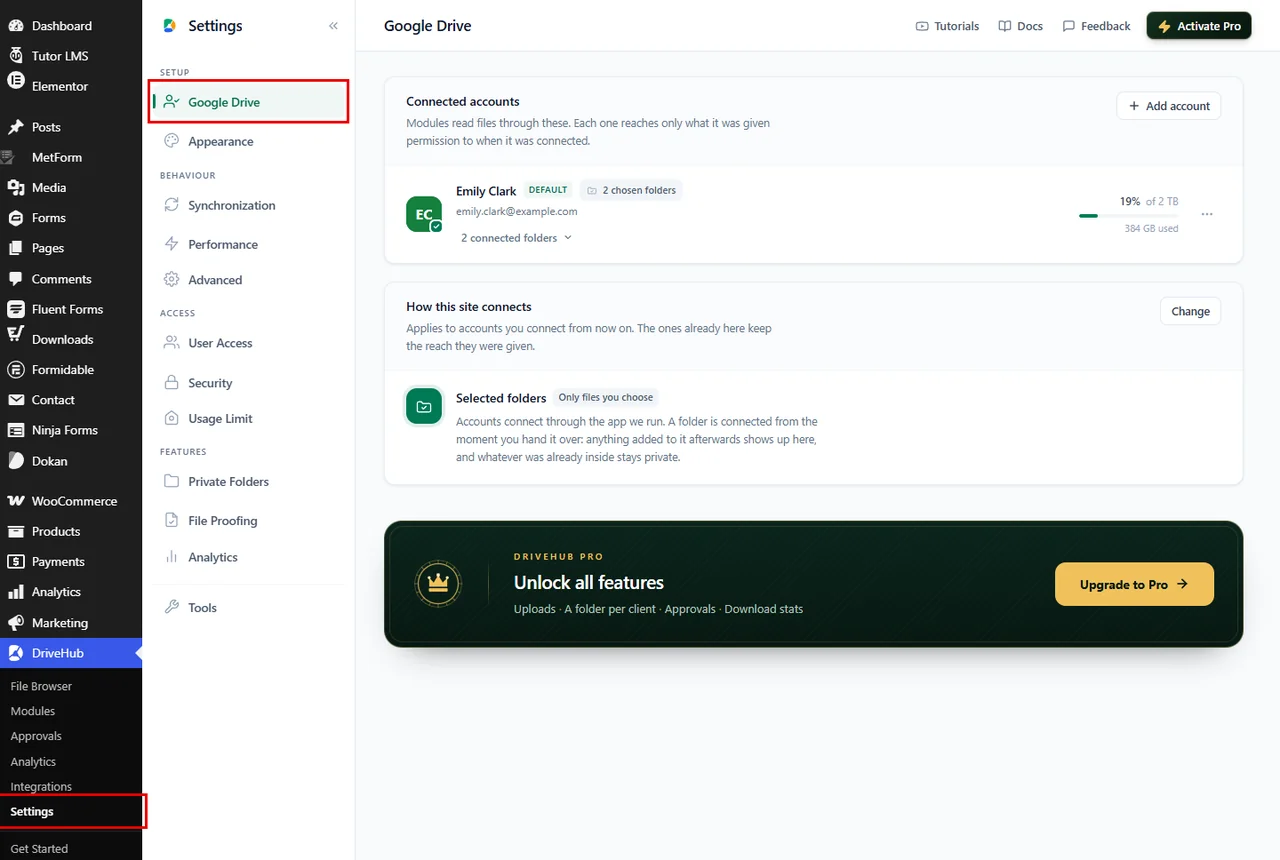Click the File Proofing document icon

click(171, 520)
